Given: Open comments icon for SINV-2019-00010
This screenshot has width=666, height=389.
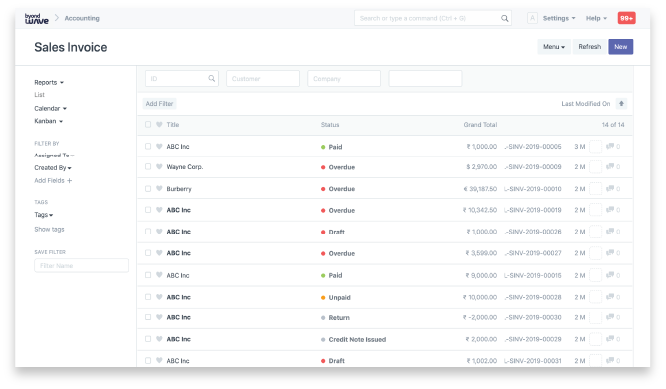Looking at the screenshot, I should tap(610, 189).
